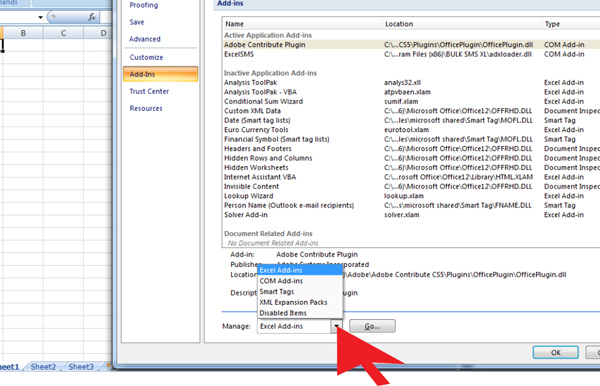Open the Advanced options category
Screen dimensions: 600x386
pos(145,39)
